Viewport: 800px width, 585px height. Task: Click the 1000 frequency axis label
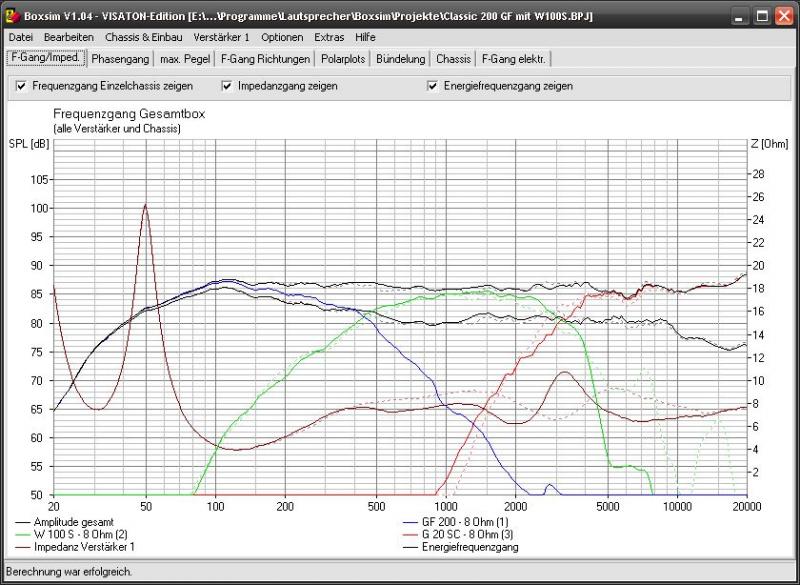[446, 506]
